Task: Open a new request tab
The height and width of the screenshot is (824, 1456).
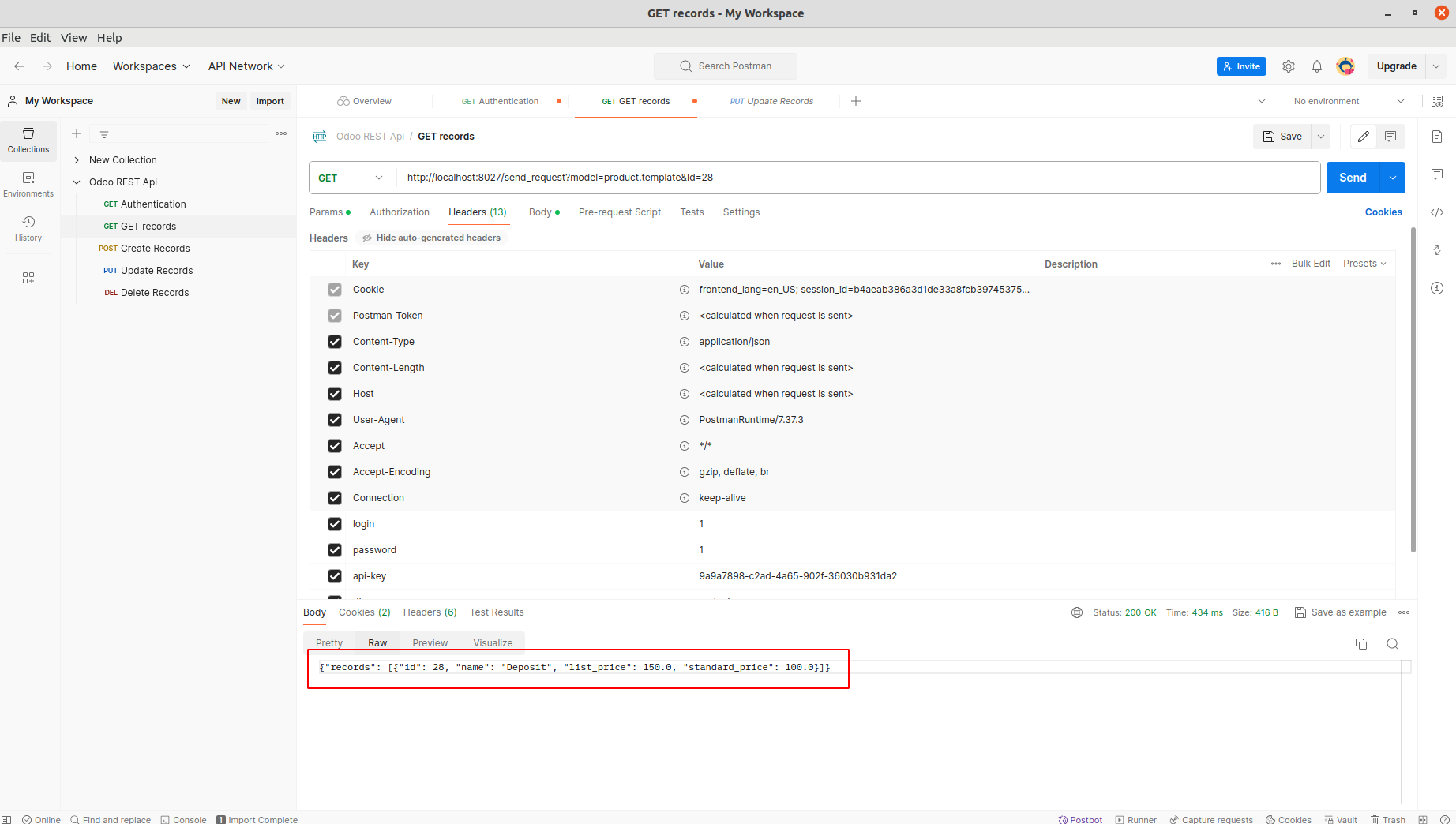Action: (856, 101)
